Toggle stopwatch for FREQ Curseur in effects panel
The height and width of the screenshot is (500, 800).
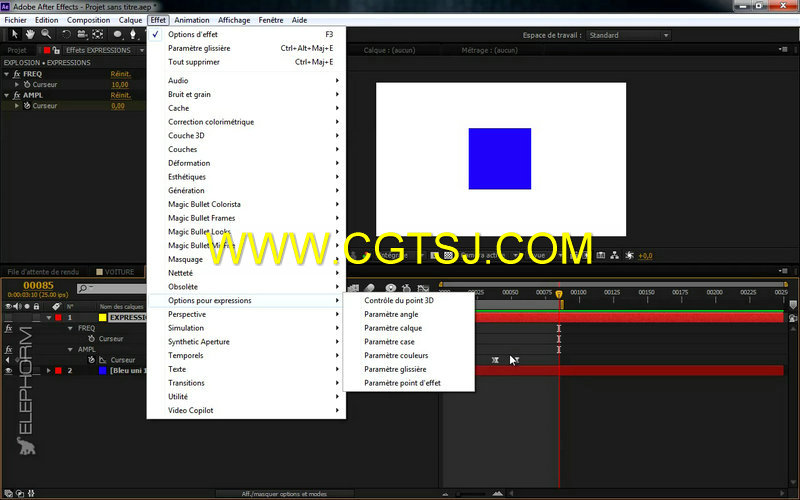[x=27, y=85]
